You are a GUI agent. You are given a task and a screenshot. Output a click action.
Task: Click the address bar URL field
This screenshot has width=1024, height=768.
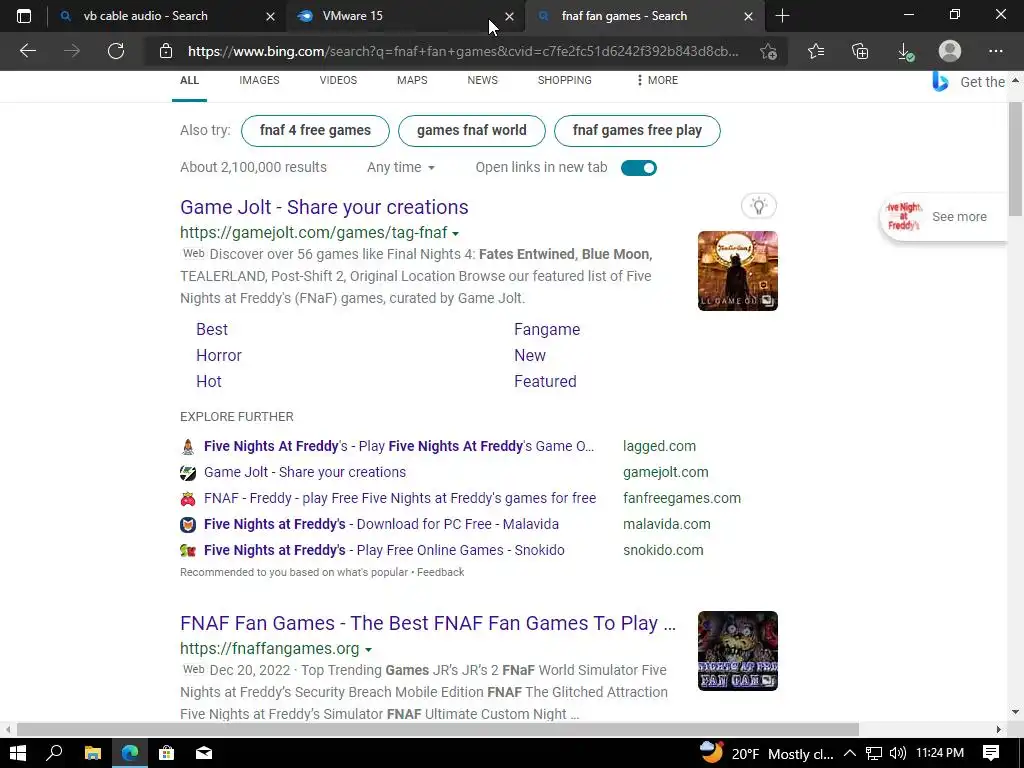[464, 51]
